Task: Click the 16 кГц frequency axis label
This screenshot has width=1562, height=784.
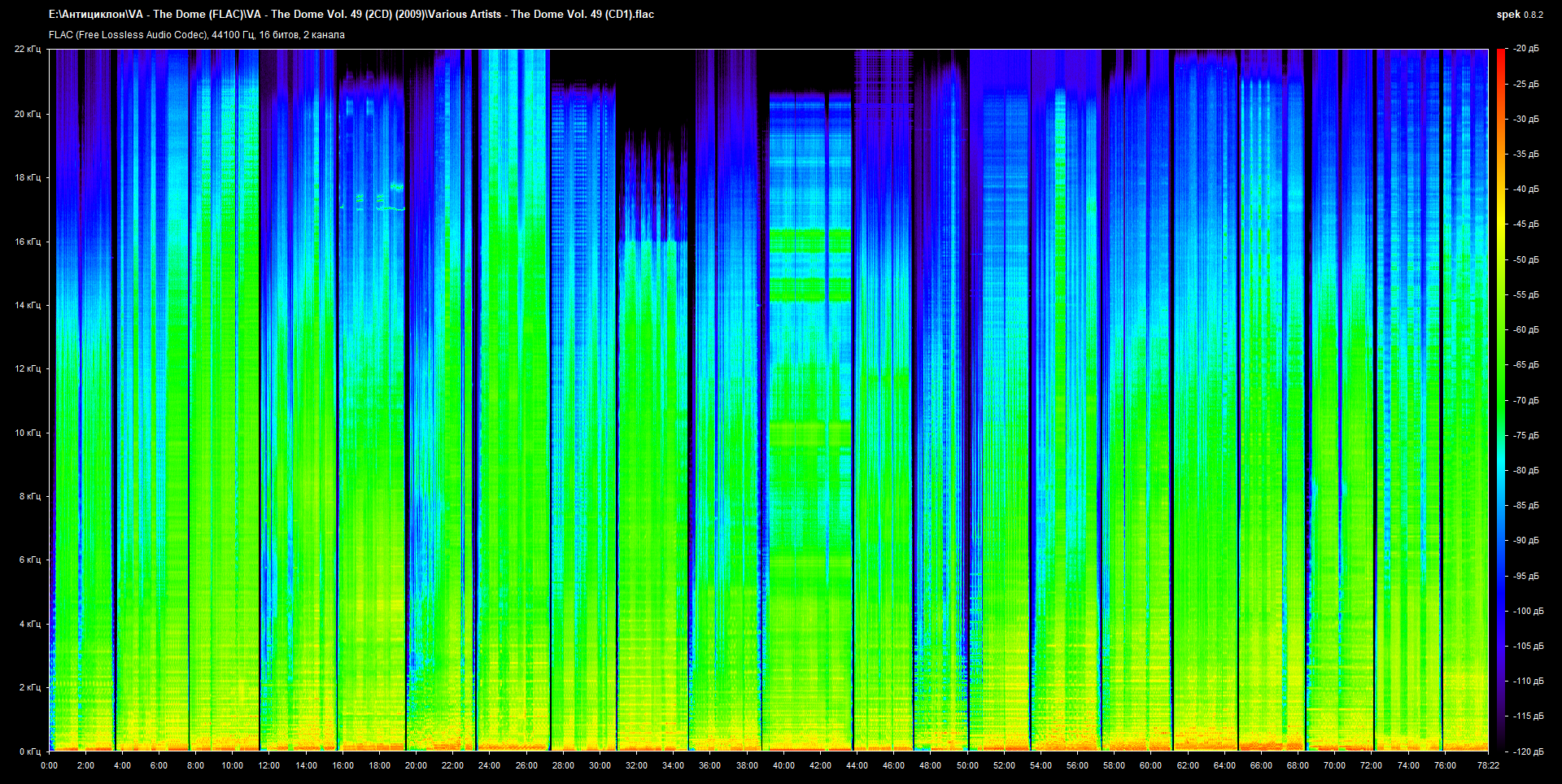Action: (x=27, y=242)
